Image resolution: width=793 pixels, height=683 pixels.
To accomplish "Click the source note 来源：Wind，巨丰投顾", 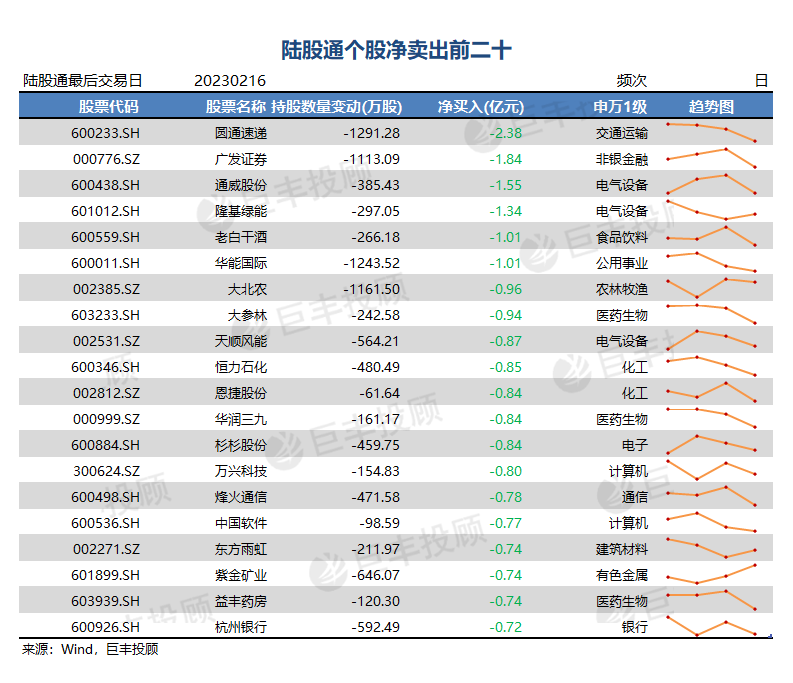I will (x=90, y=649).
